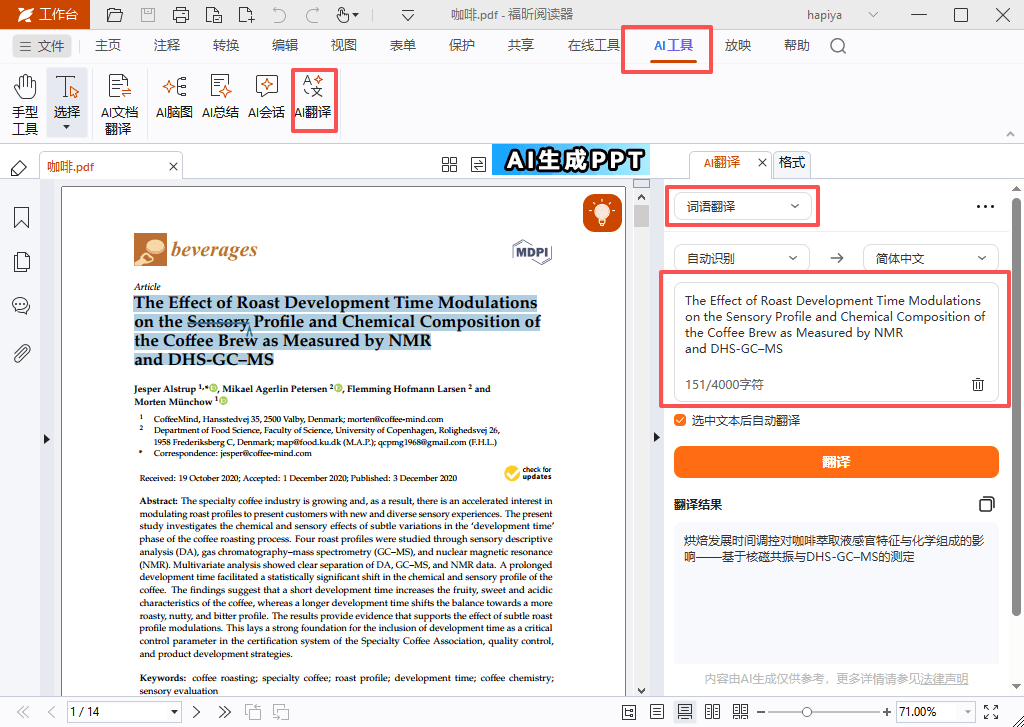Go to the first page arrow
Screen dimensions: 1024x727
[23, 712]
